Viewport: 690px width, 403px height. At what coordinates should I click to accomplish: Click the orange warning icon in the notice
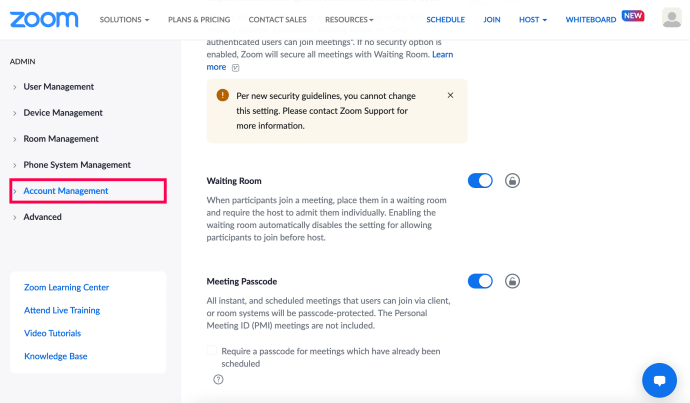point(223,95)
